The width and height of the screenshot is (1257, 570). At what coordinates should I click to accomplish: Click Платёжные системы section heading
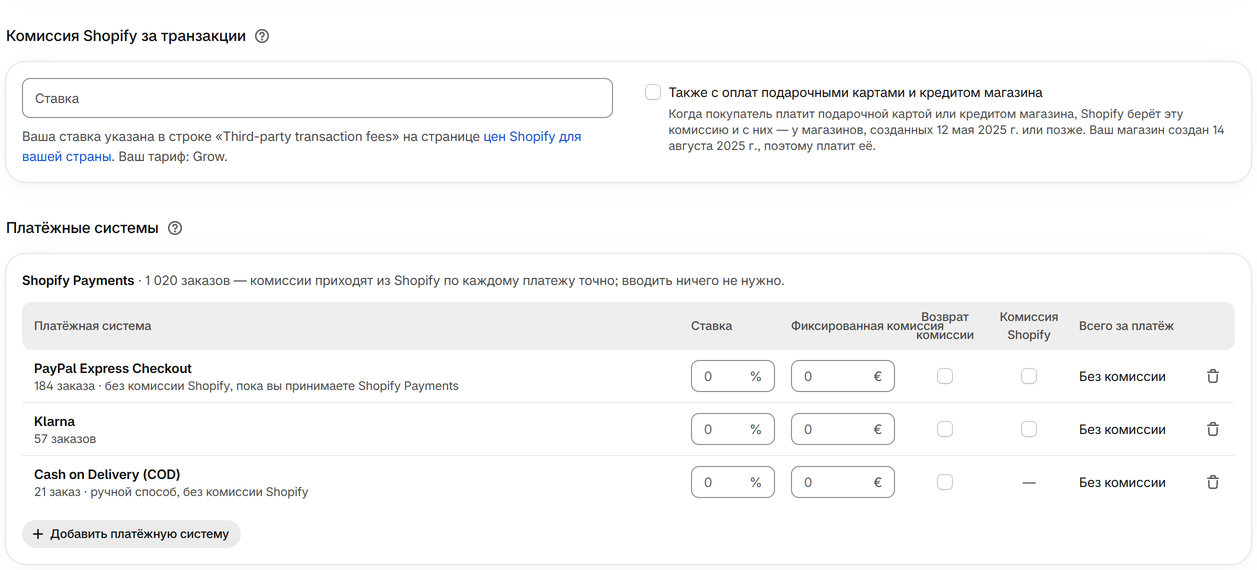(x=82, y=228)
